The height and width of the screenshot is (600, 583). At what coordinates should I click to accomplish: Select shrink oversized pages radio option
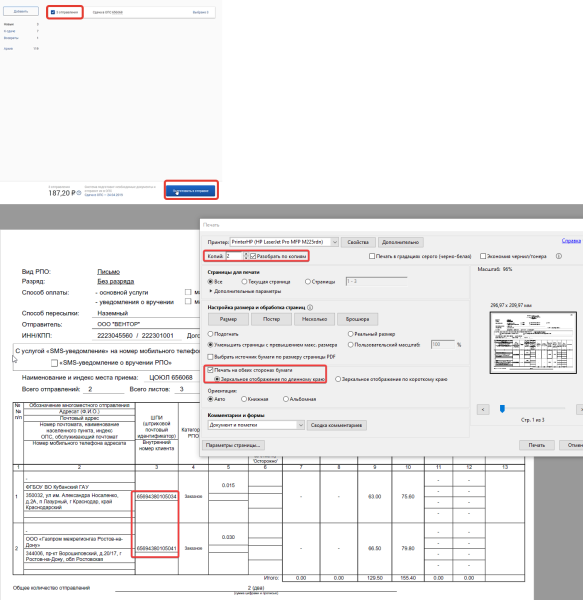[210, 344]
